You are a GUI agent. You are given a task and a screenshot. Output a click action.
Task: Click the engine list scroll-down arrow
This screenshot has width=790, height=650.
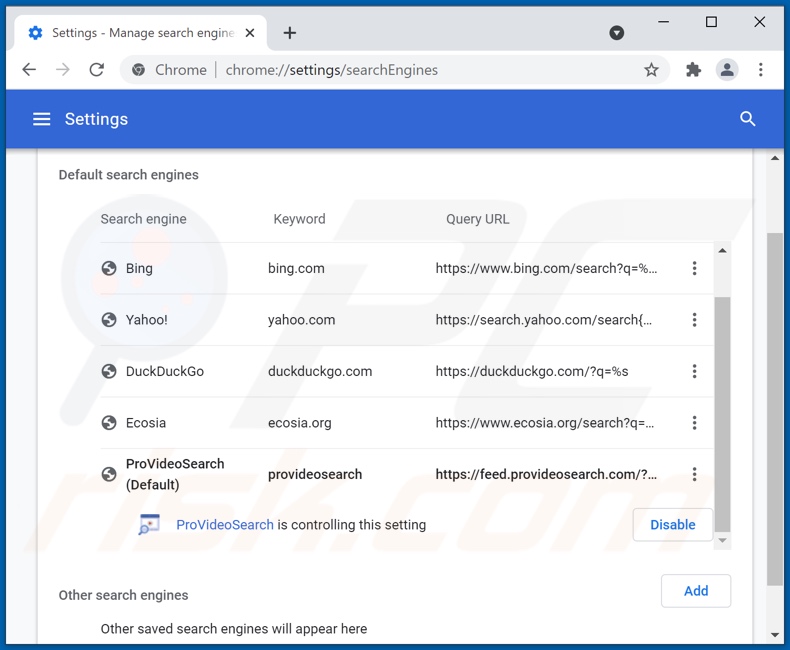[722, 540]
